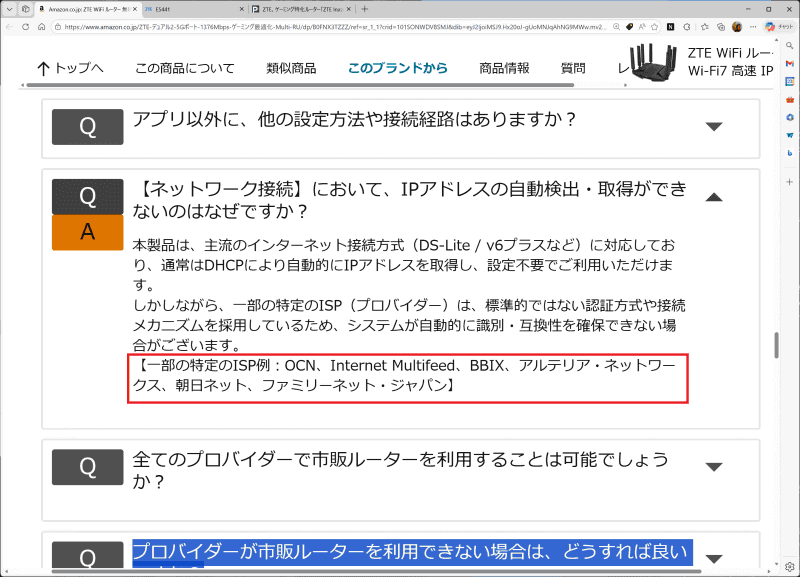
Task: Open the tab actions menu chevron
Action: click(x=9, y=9)
